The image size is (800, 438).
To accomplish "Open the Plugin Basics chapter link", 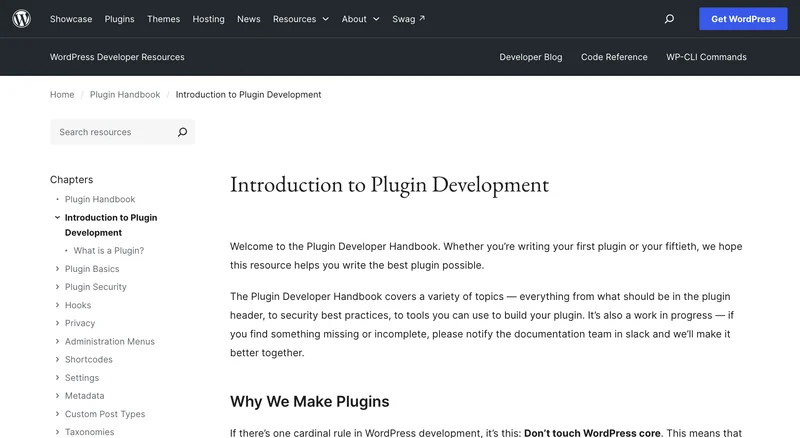I will click(x=92, y=269).
